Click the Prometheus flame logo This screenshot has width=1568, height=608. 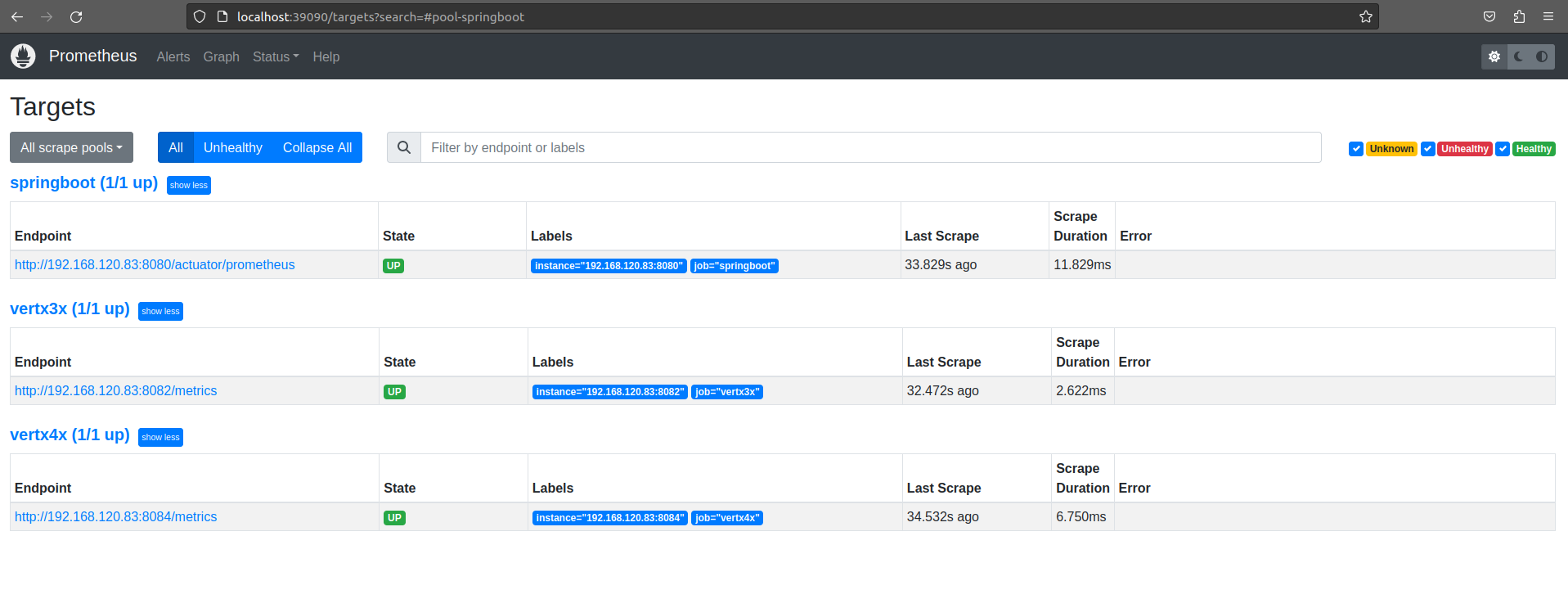point(23,56)
